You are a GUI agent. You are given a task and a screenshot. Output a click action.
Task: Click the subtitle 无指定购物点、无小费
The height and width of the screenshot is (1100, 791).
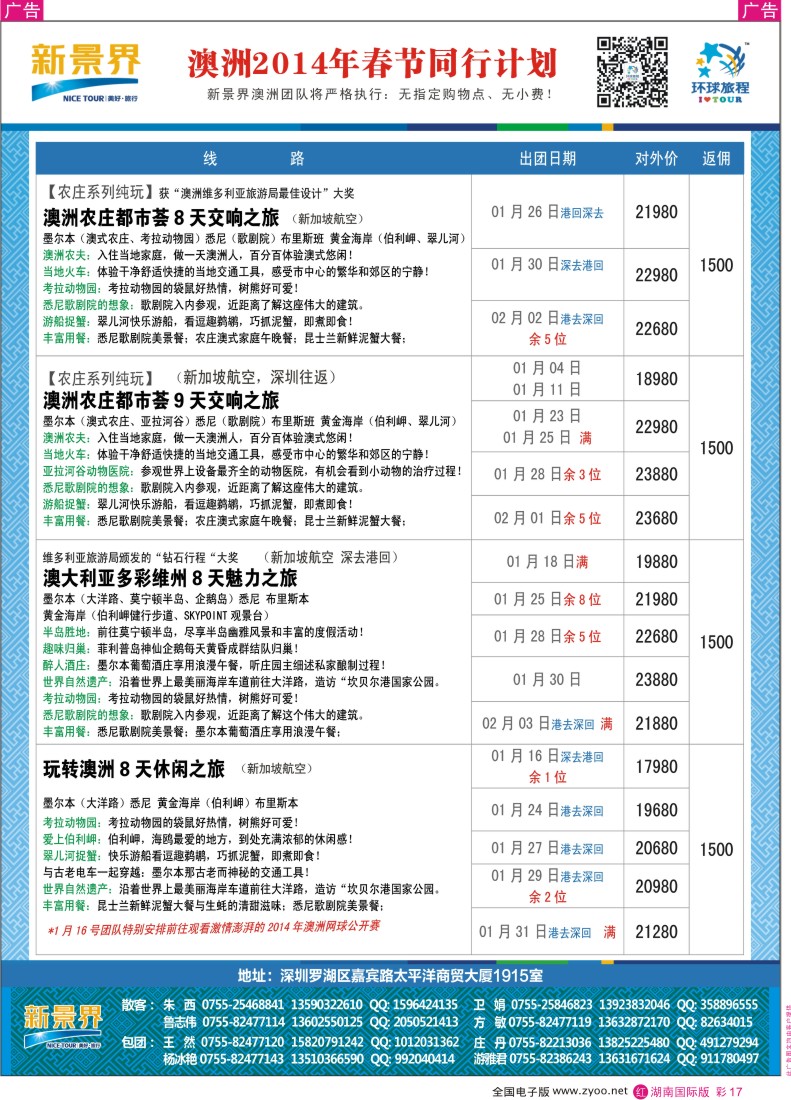[x=475, y=94]
